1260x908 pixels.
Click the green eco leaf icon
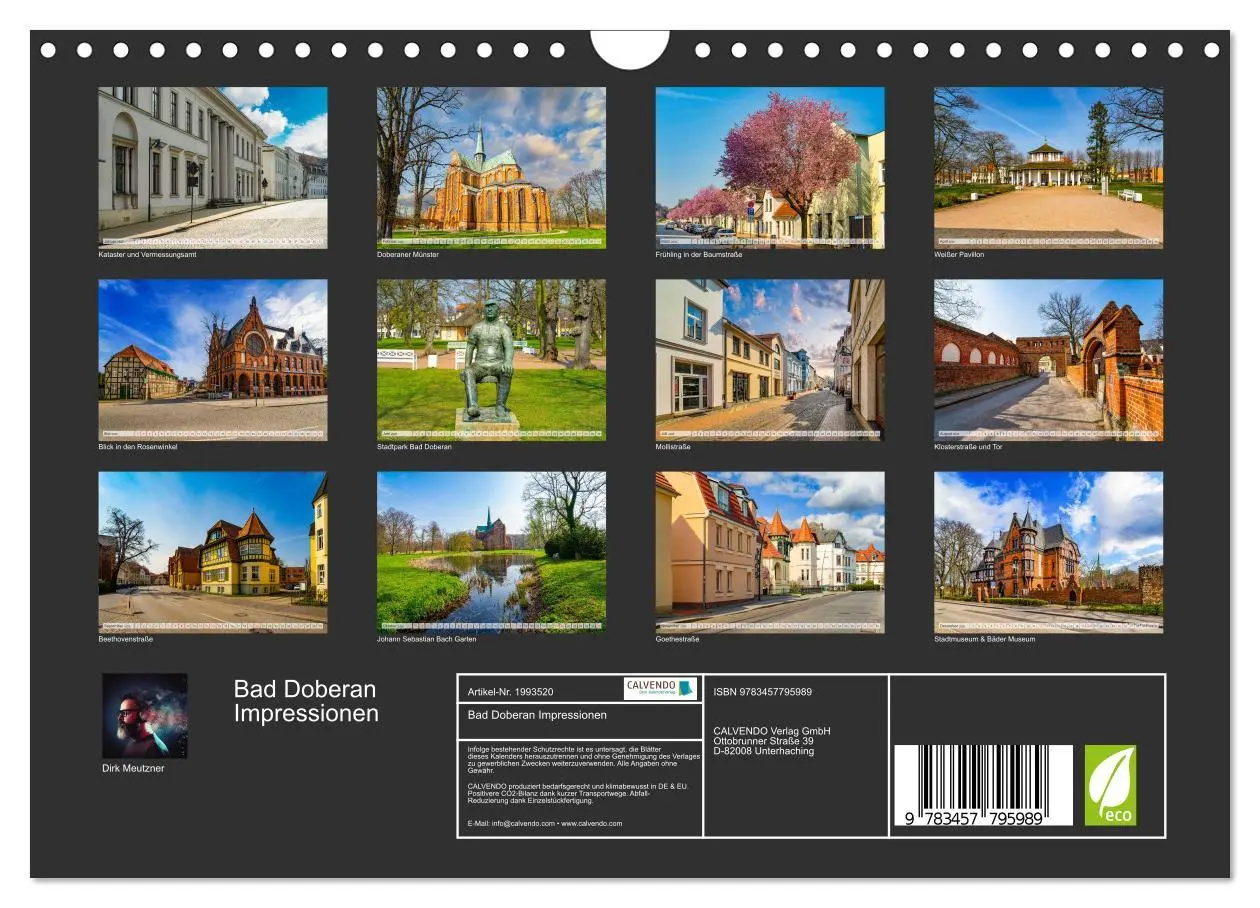[x=1111, y=785]
